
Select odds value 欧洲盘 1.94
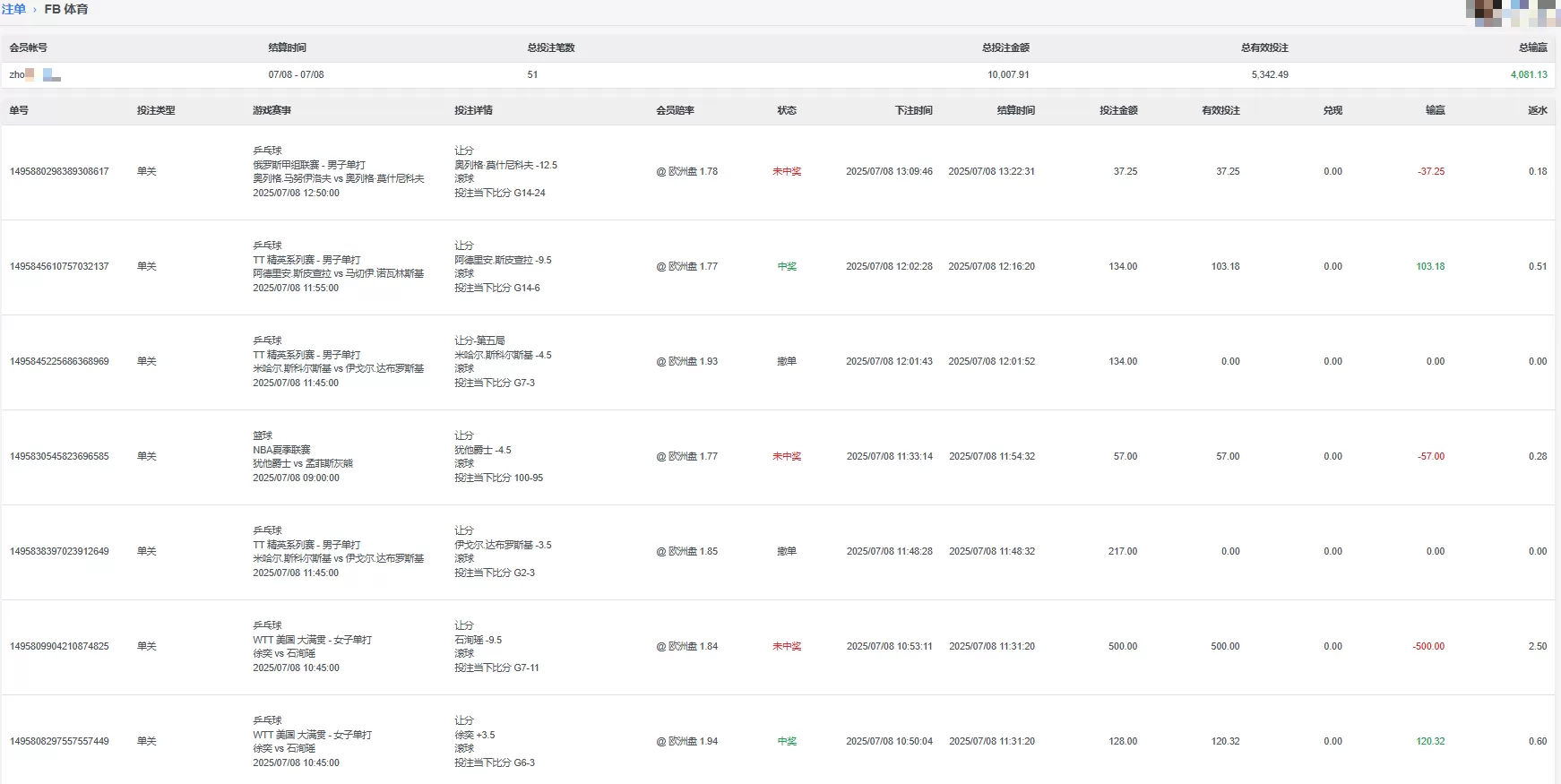click(x=687, y=741)
